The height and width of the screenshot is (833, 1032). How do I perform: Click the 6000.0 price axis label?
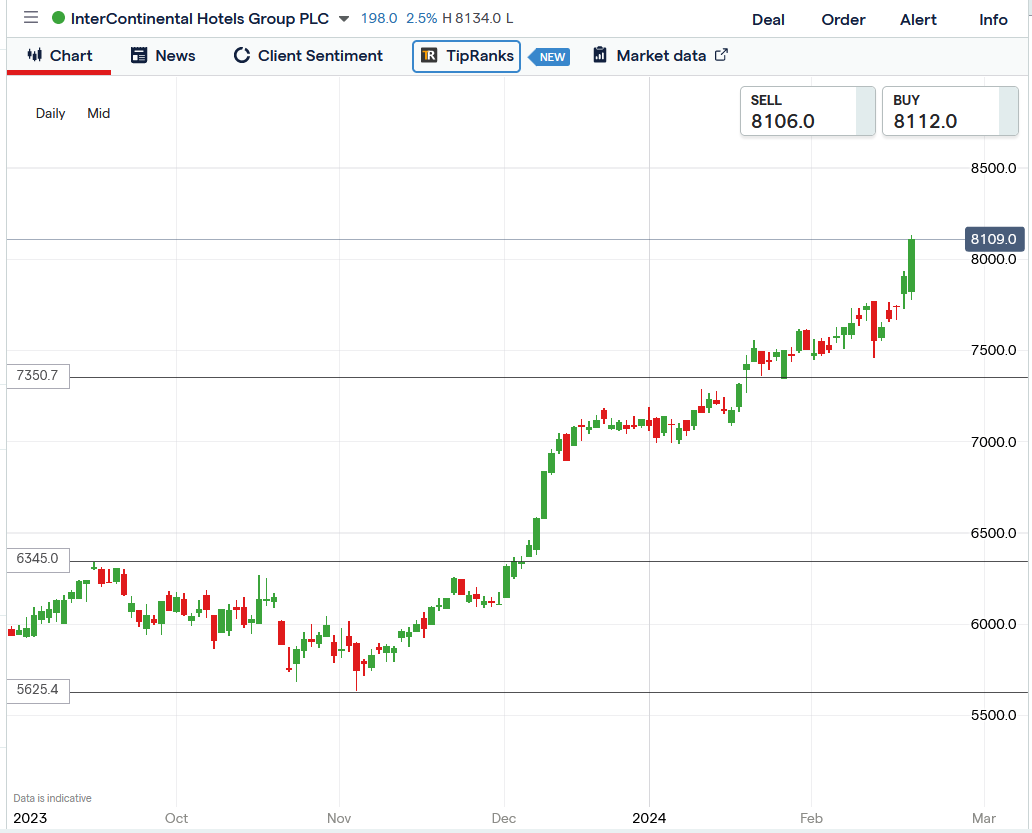tap(993, 624)
